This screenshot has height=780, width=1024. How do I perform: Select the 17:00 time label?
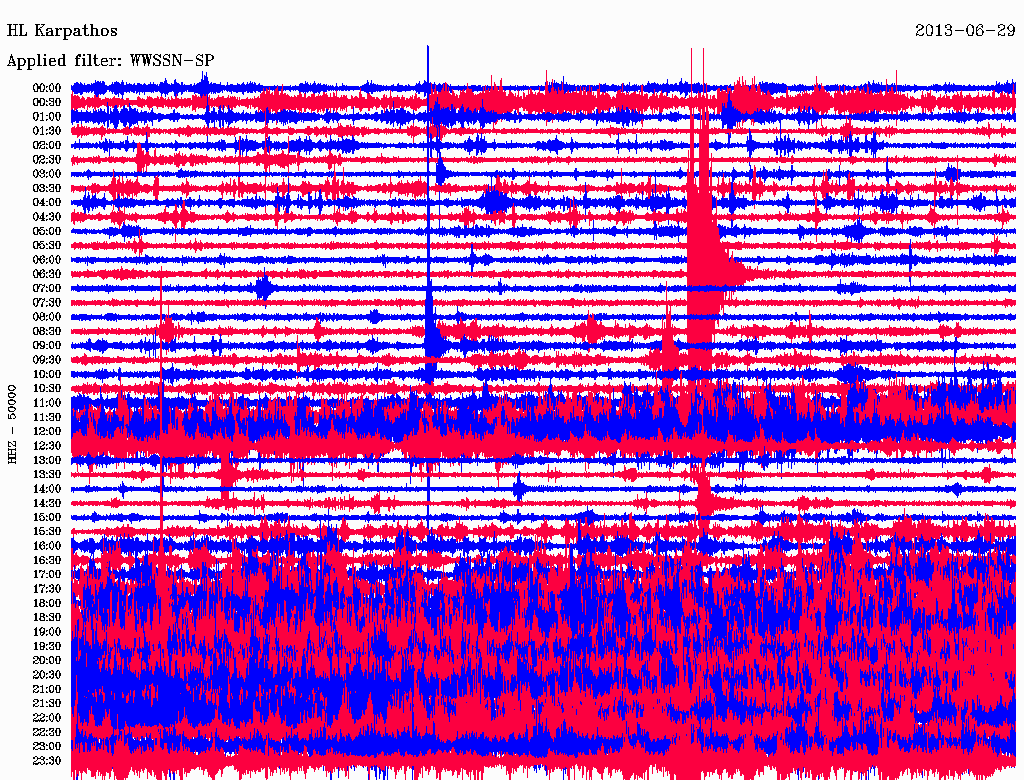47,574
